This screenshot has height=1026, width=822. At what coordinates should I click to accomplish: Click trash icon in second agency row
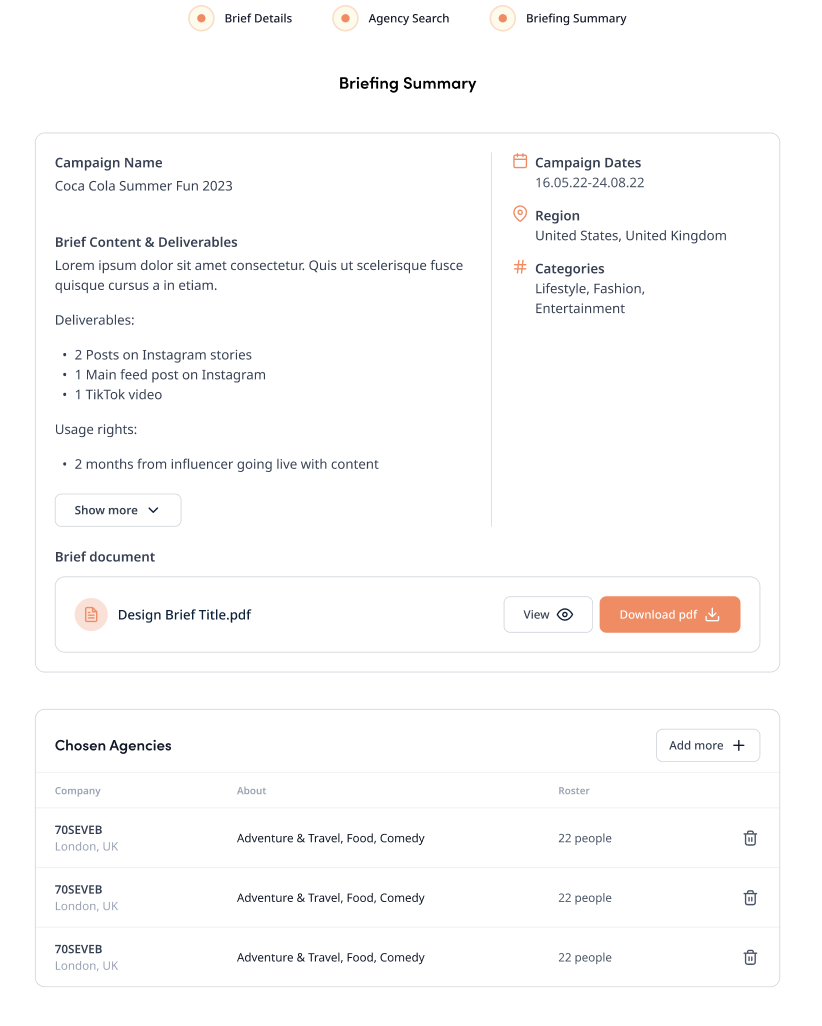(x=750, y=898)
